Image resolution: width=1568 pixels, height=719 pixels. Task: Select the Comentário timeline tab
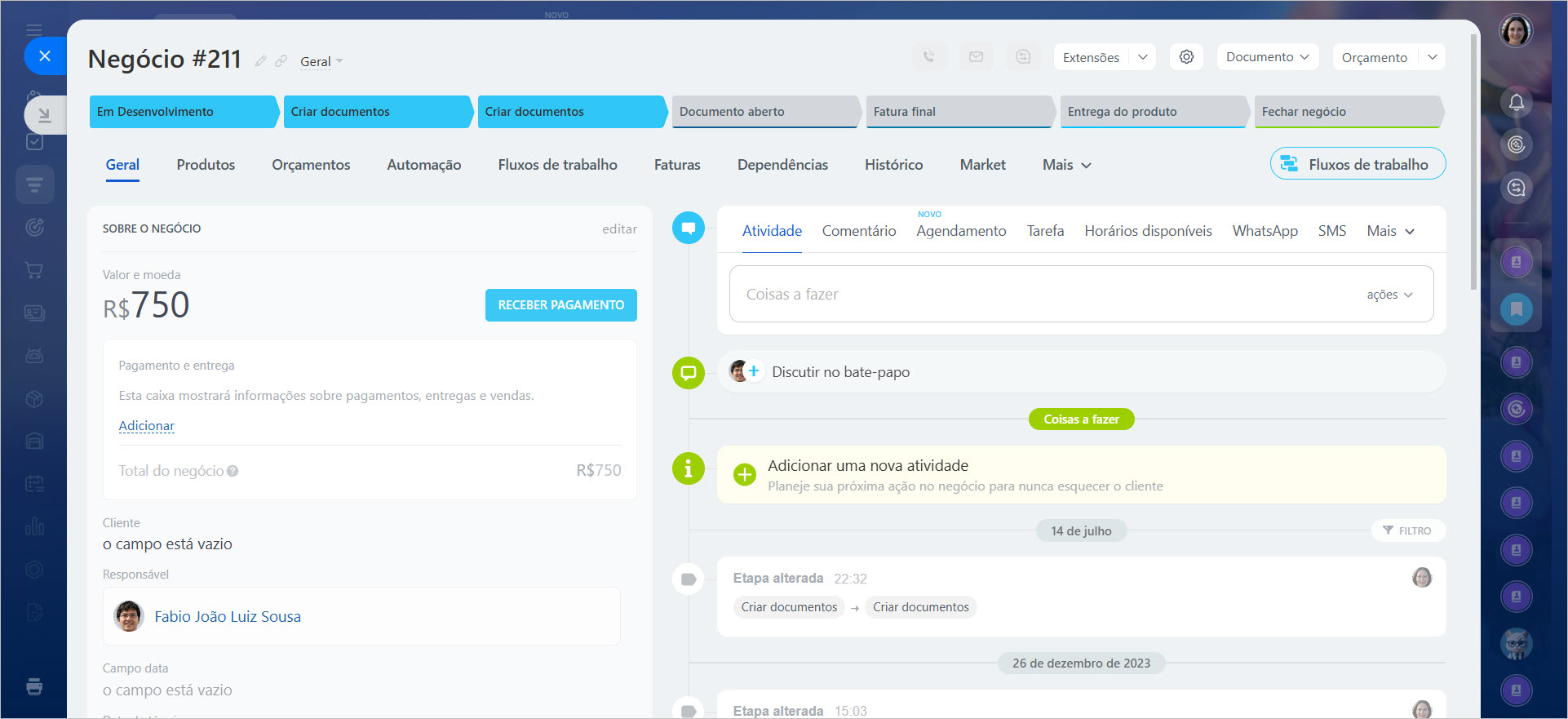pos(859,231)
